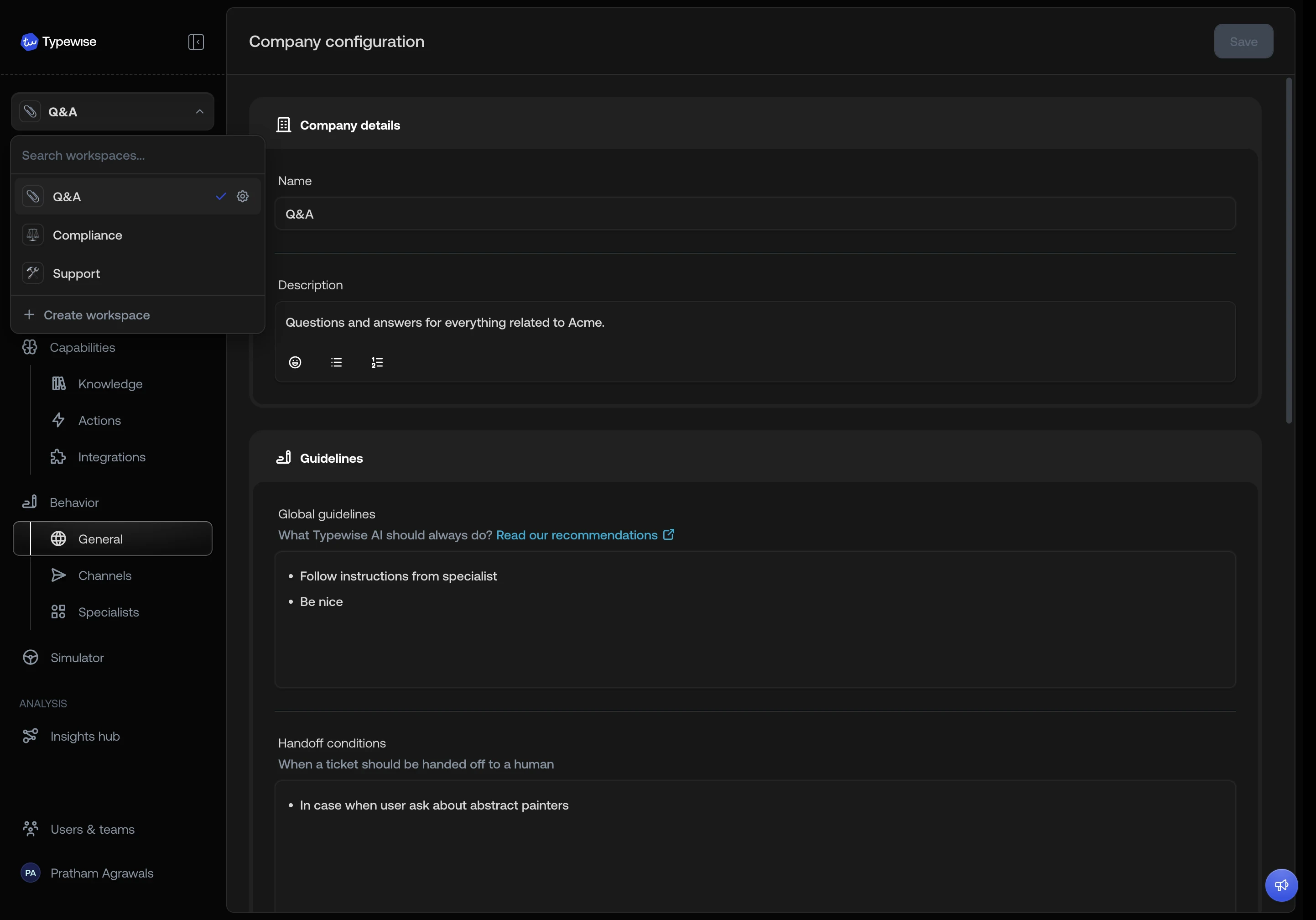Switch to the Support workspace
The width and height of the screenshot is (1316, 920).
[x=75, y=273]
